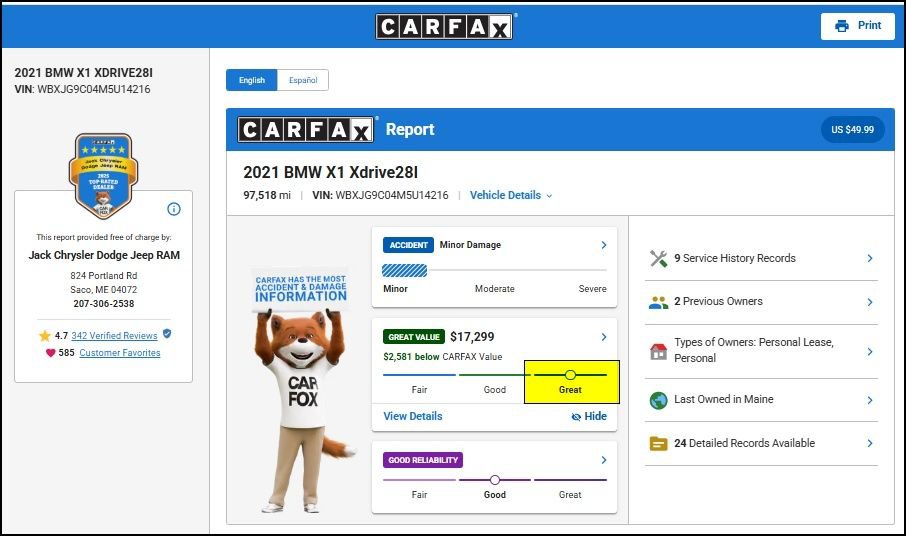Screen dimensions: 906x536
Task: Click the sidebar VIN WBXJG9C04M5U14216
Action: click(82, 90)
